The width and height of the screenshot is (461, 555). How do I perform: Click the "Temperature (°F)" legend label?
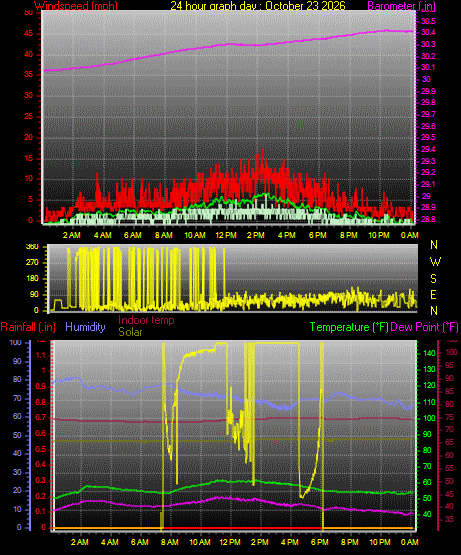tap(349, 327)
